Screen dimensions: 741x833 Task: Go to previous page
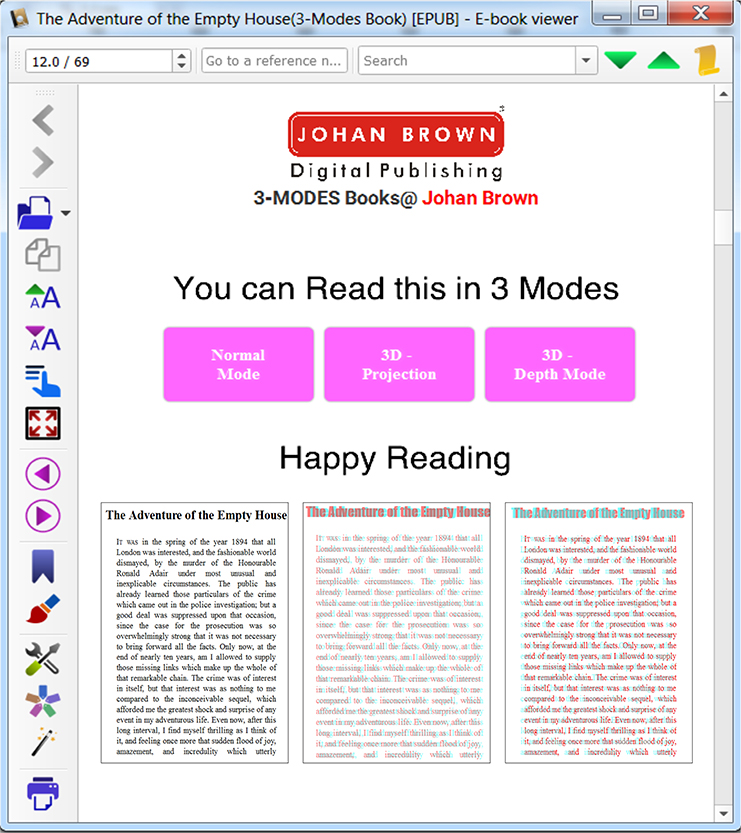coord(42,473)
